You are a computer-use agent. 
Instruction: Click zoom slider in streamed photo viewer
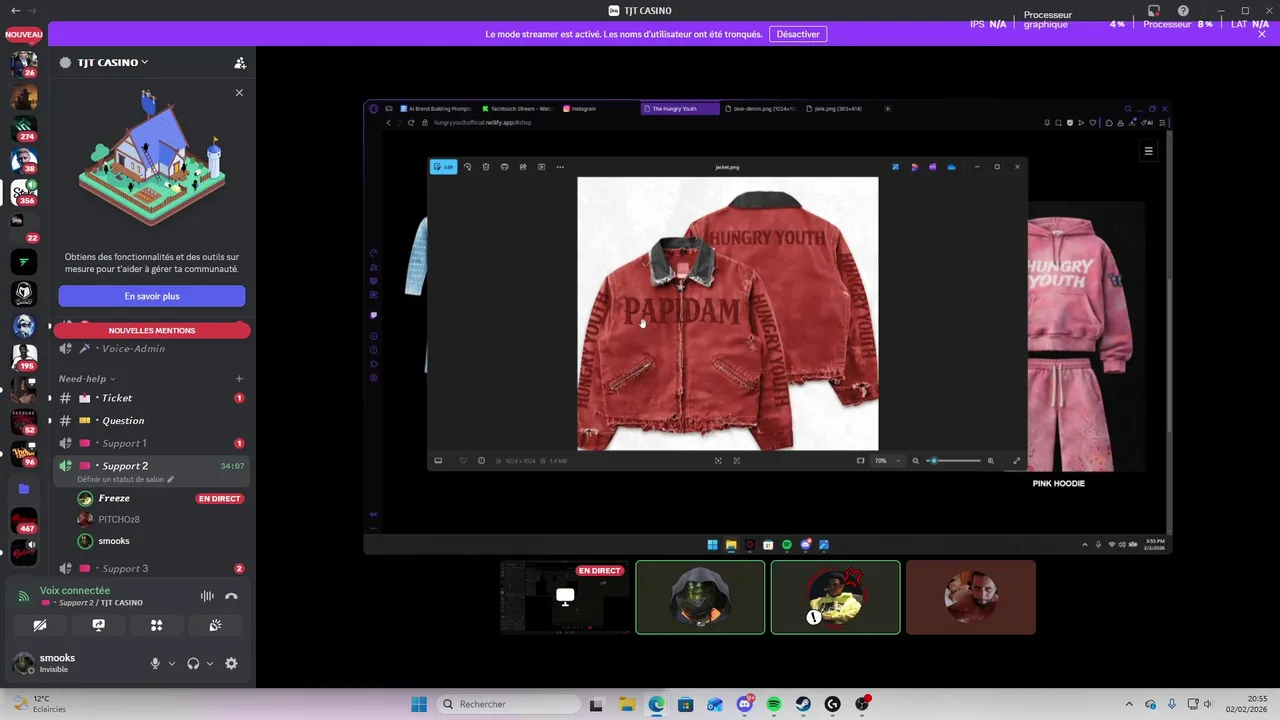click(x=955, y=461)
